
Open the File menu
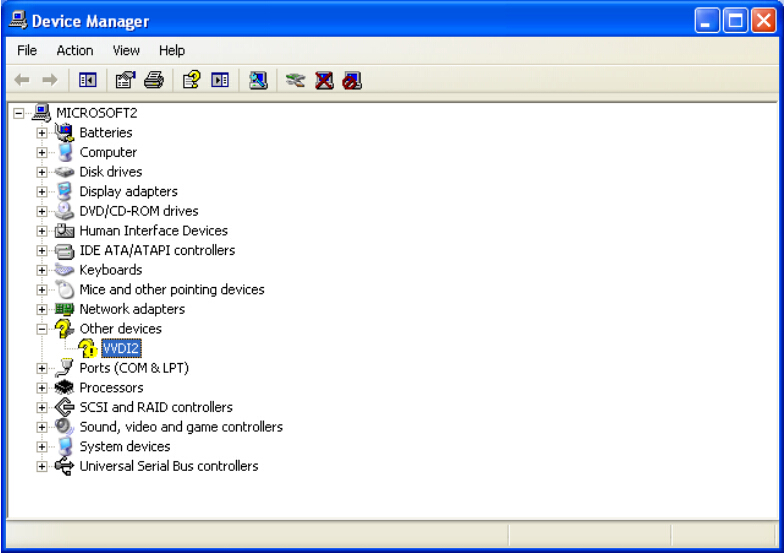click(26, 50)
